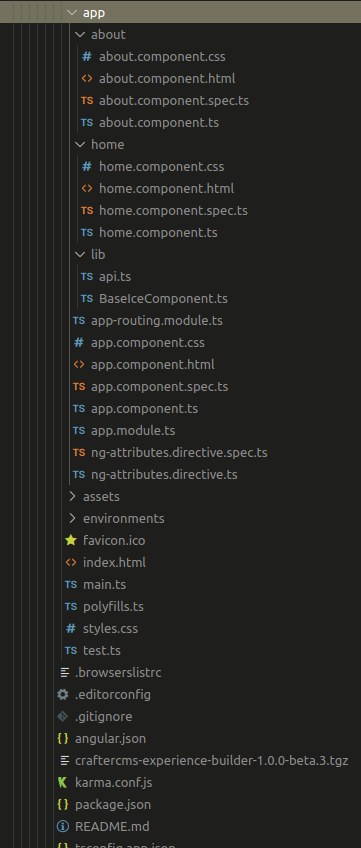The height and width of the screenshot is (848, 361).
Task: Open app-routing.module.ts file
Action: pos(157,321)
